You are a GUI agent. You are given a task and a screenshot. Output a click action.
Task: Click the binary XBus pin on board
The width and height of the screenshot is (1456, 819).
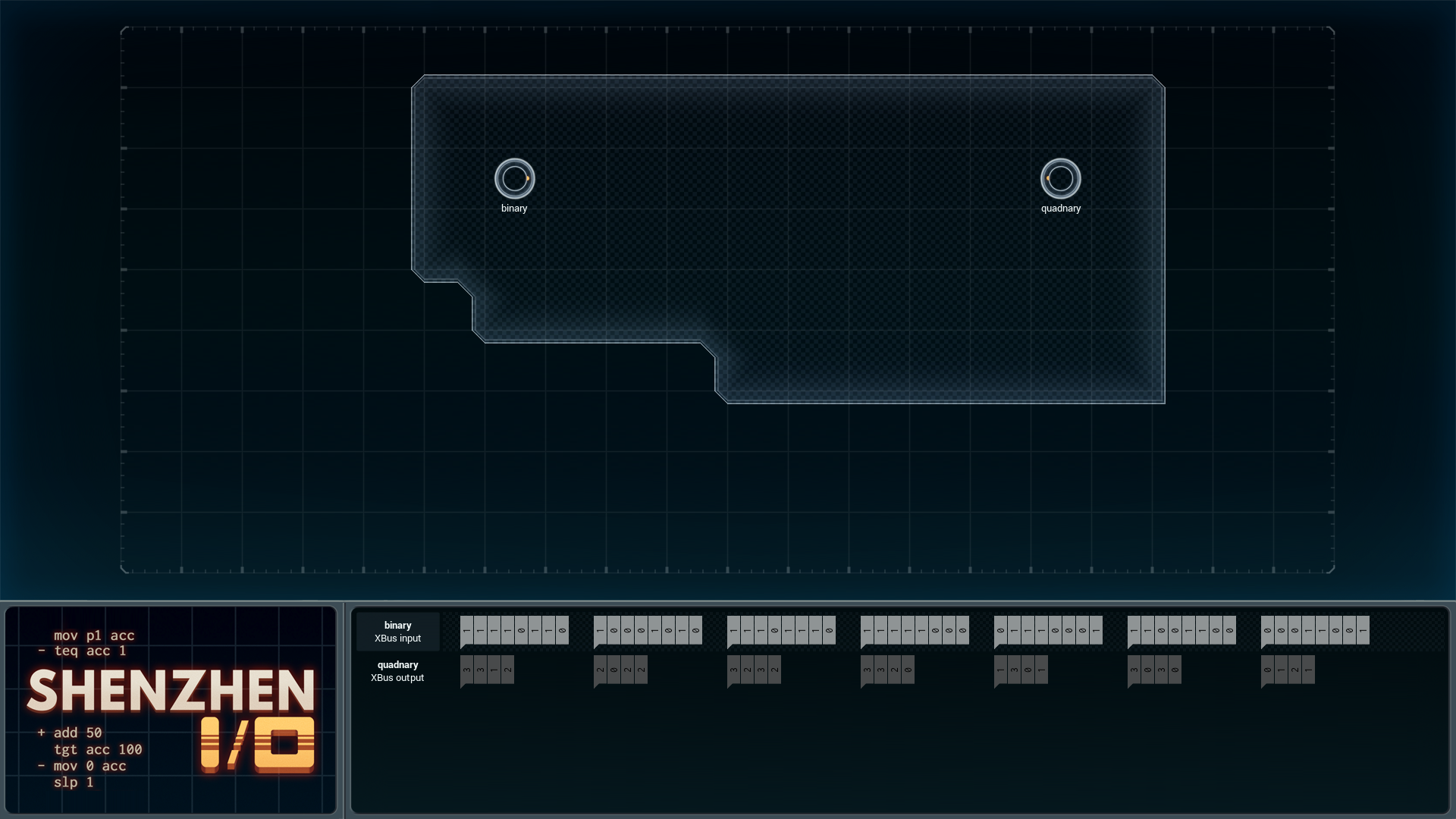tap(514, 179)
